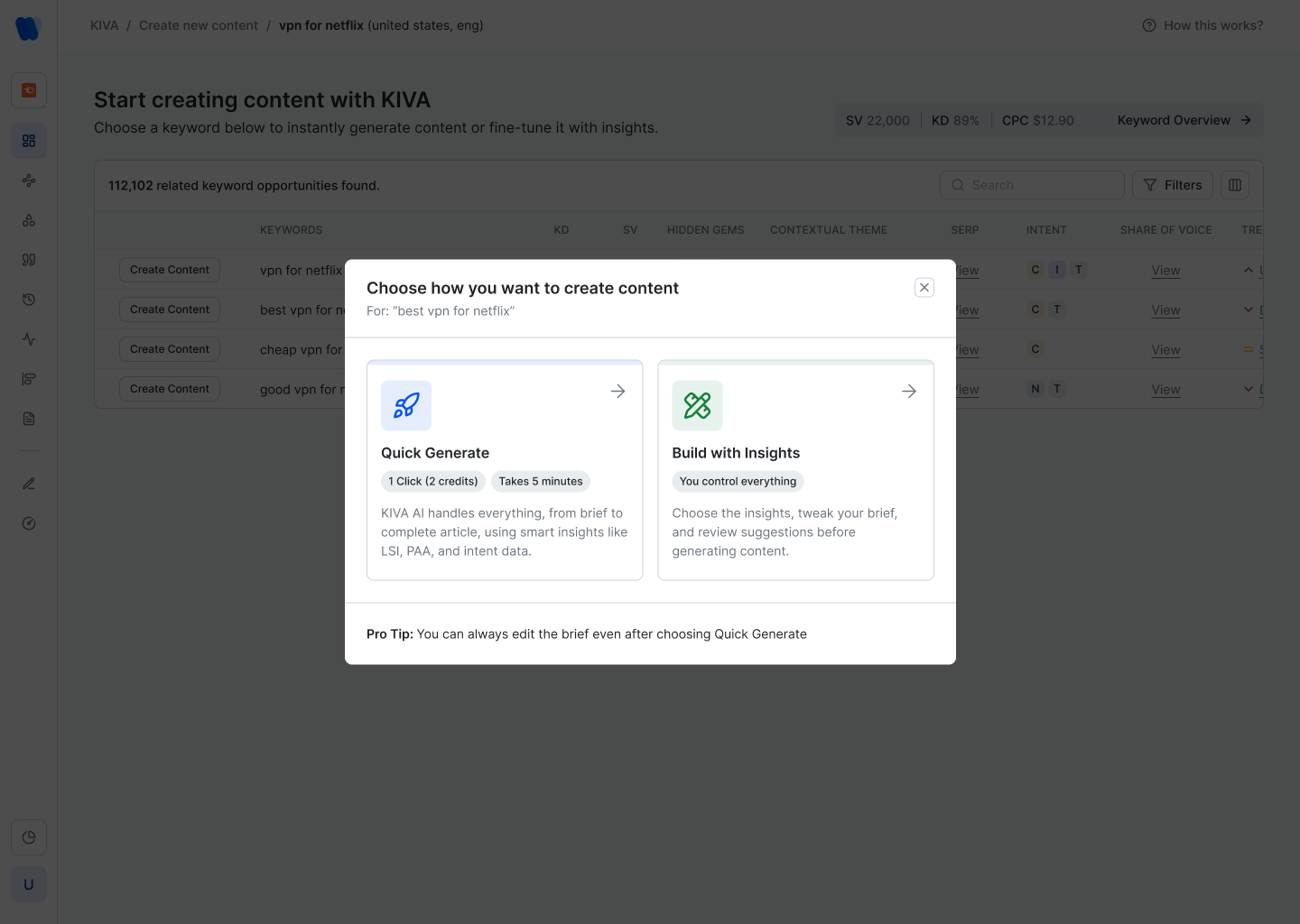Click Create Content for good vpn row
The height and width of the screenshot is (924, 1300).
[x=170, y=389]
